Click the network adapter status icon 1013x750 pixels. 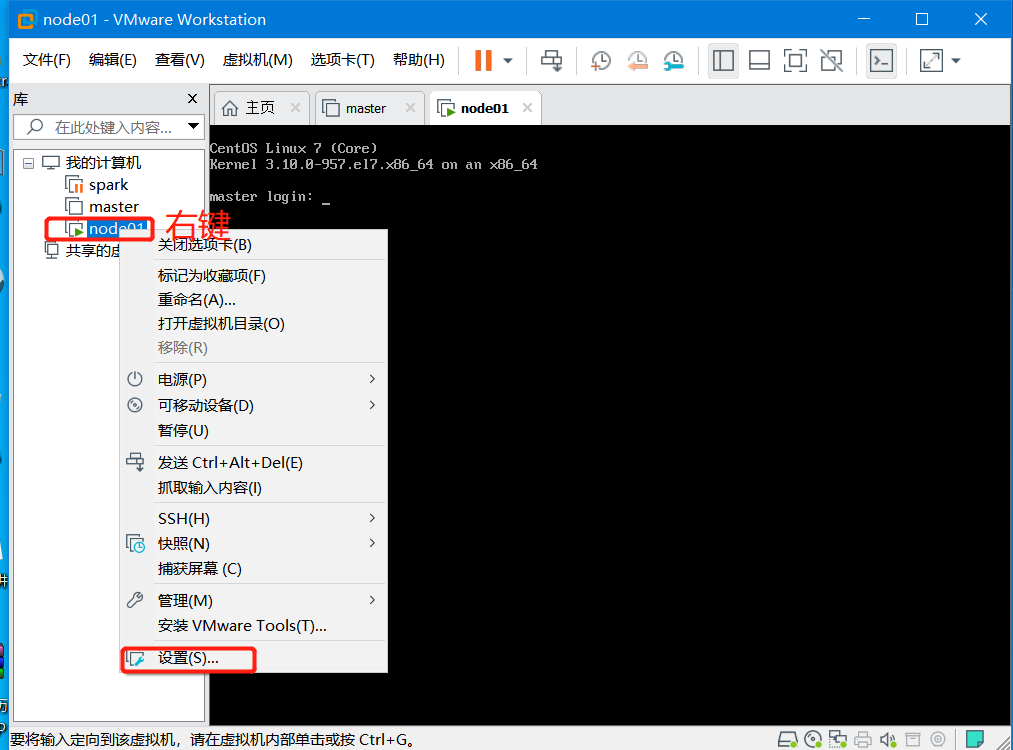(x=838, y=739)
